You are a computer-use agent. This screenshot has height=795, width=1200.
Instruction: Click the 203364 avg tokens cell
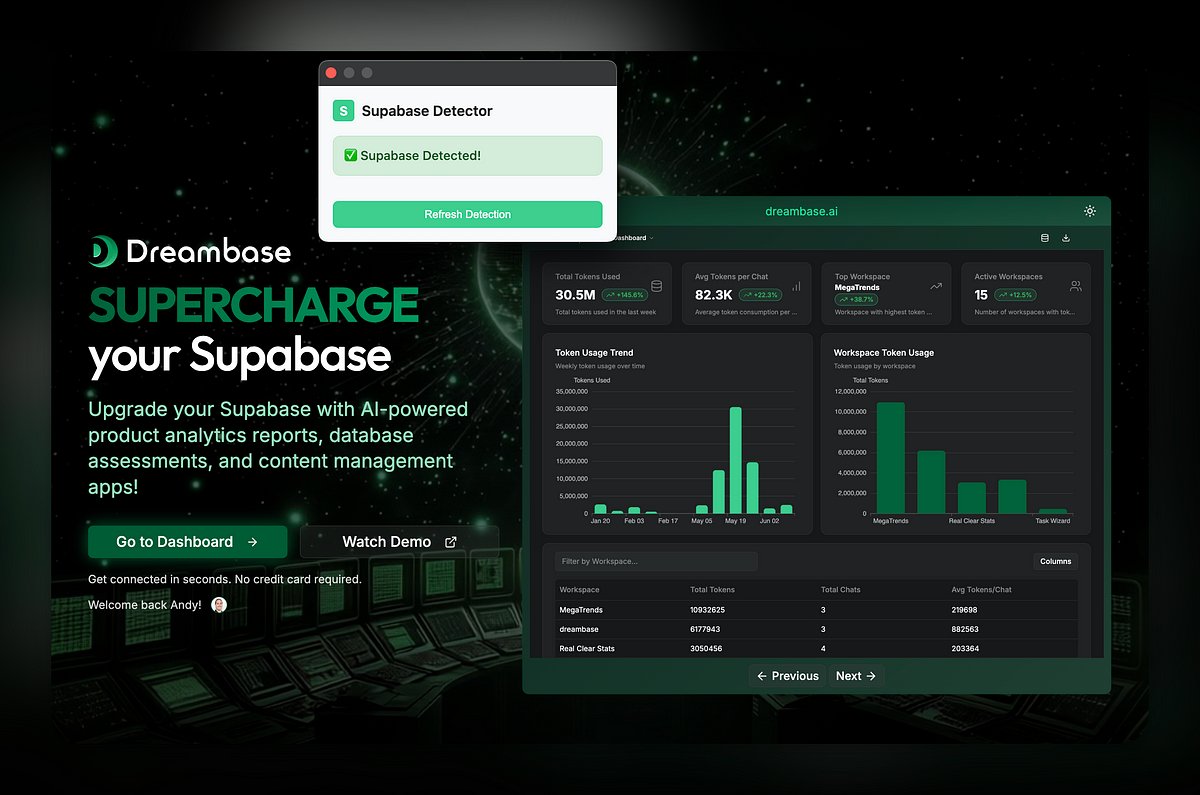[965, 649]
